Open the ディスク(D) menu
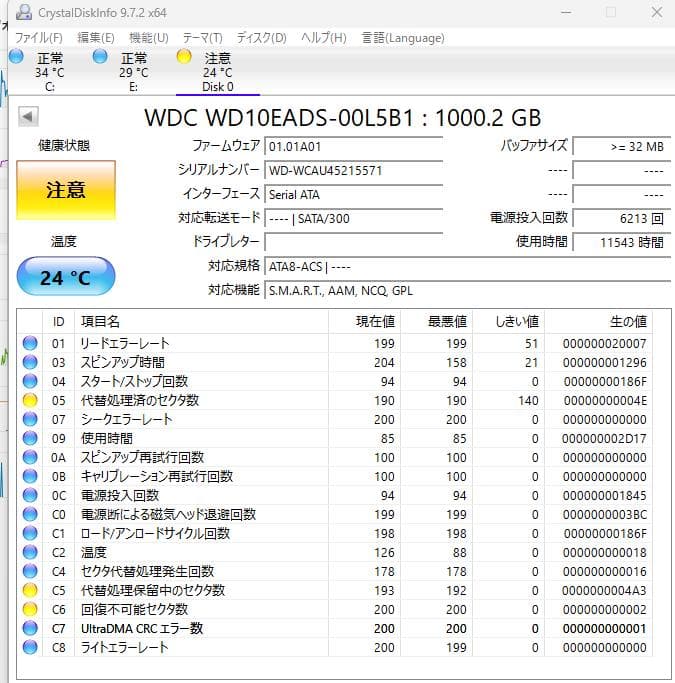This screenshot has height=683, width=675. point(261,38)
